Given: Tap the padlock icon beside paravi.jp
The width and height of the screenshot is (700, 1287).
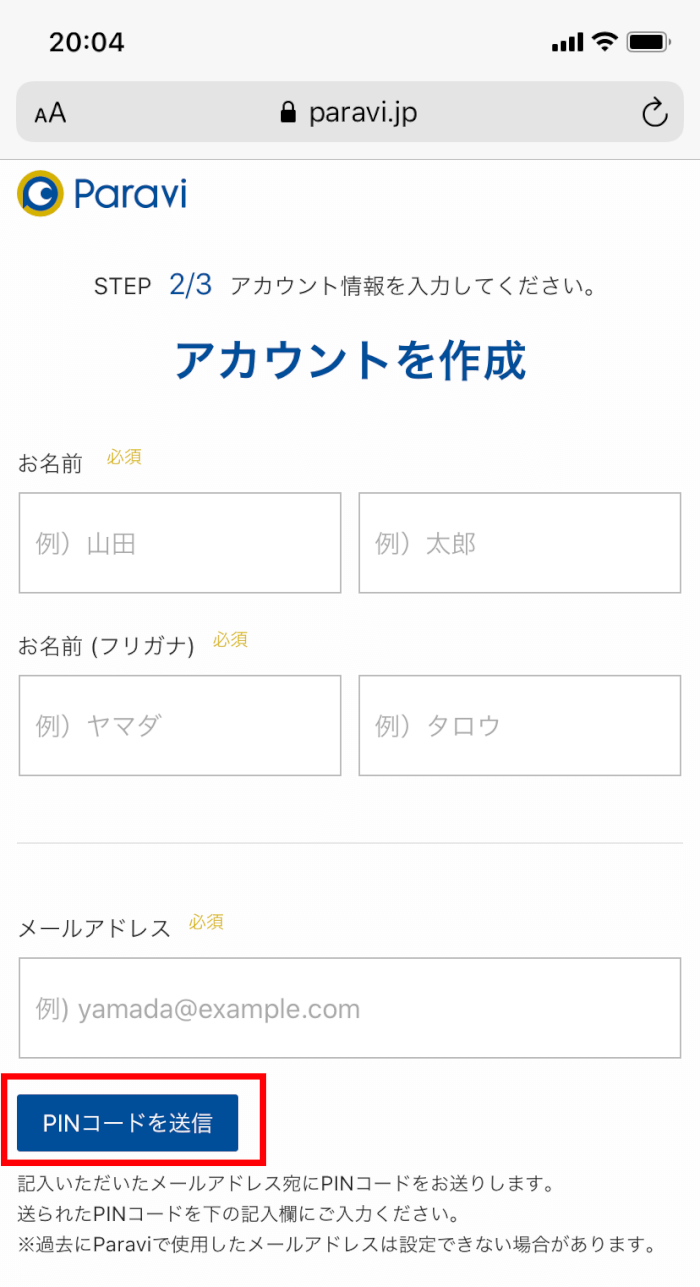Looking at the screenshot, I should pos(290,112).
